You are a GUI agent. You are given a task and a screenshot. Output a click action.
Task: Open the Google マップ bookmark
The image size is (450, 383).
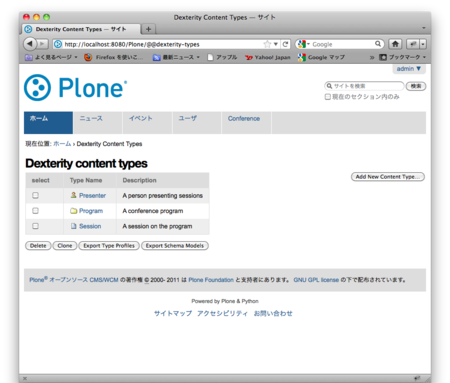pyautogui.click(x=321, y=57)
